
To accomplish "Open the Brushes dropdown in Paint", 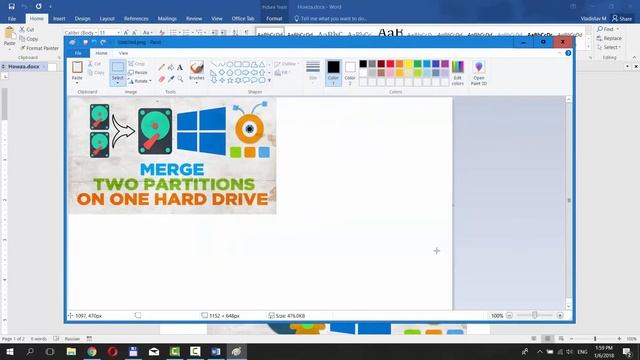I will point(196,83).
